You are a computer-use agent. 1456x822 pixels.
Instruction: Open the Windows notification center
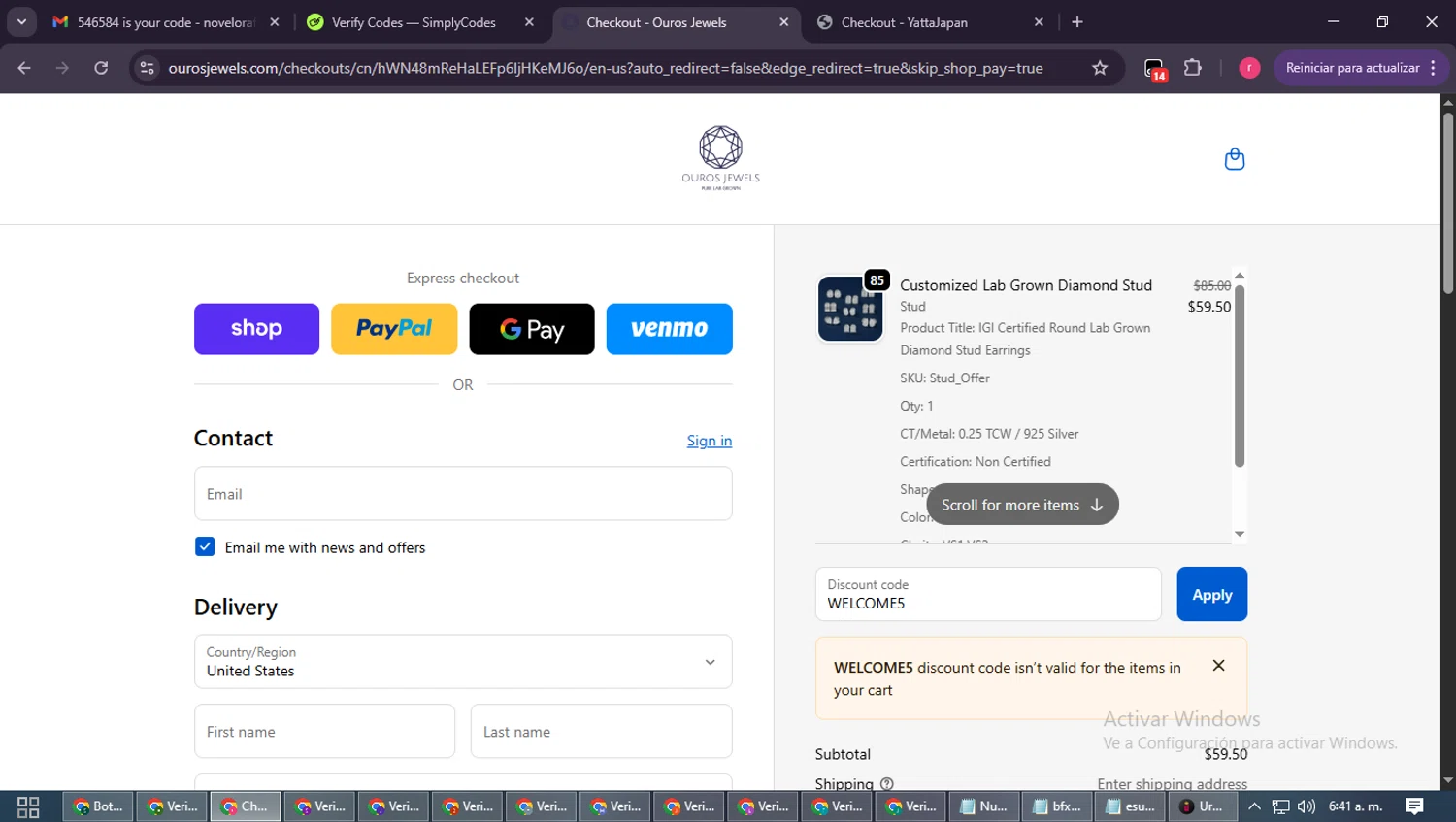[x=1414, y=806]
